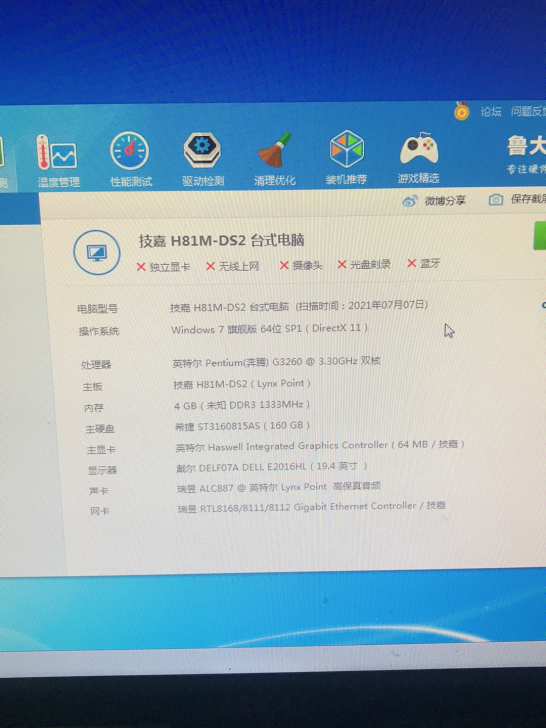Click the 希捷 ST3160815AS 160 GB value

tap(242, 426)
